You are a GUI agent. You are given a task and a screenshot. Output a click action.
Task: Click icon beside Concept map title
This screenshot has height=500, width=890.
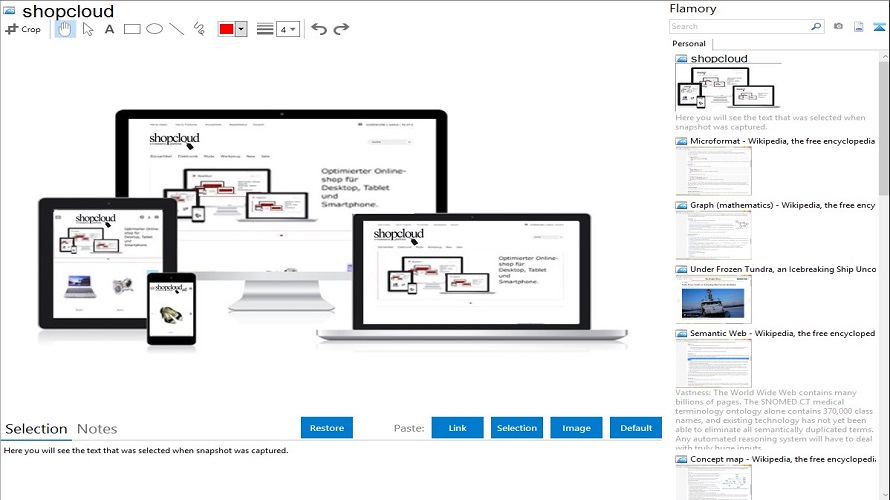click(681, 460)
